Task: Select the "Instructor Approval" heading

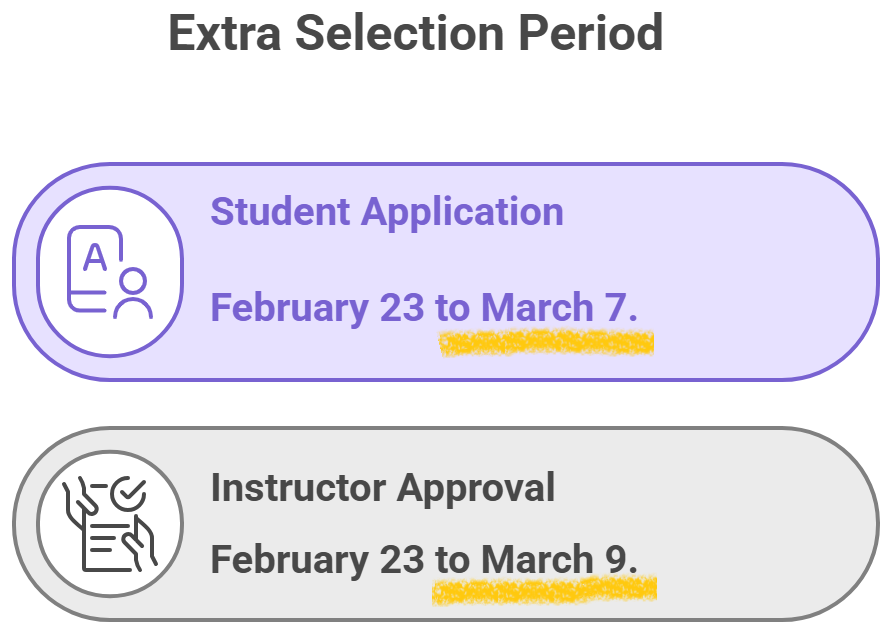Action: (382, 488)
